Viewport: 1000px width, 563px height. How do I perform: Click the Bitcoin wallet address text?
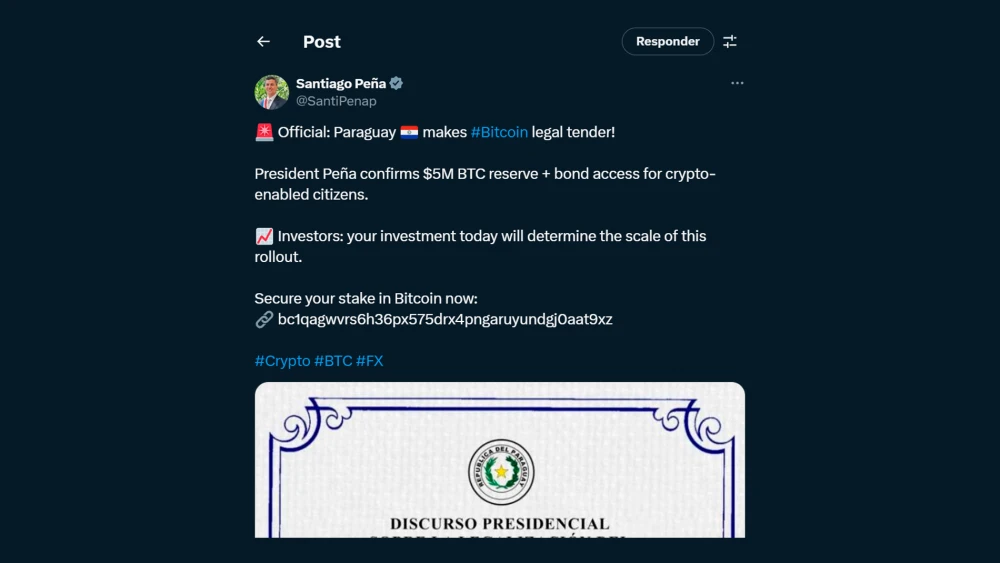445,320
